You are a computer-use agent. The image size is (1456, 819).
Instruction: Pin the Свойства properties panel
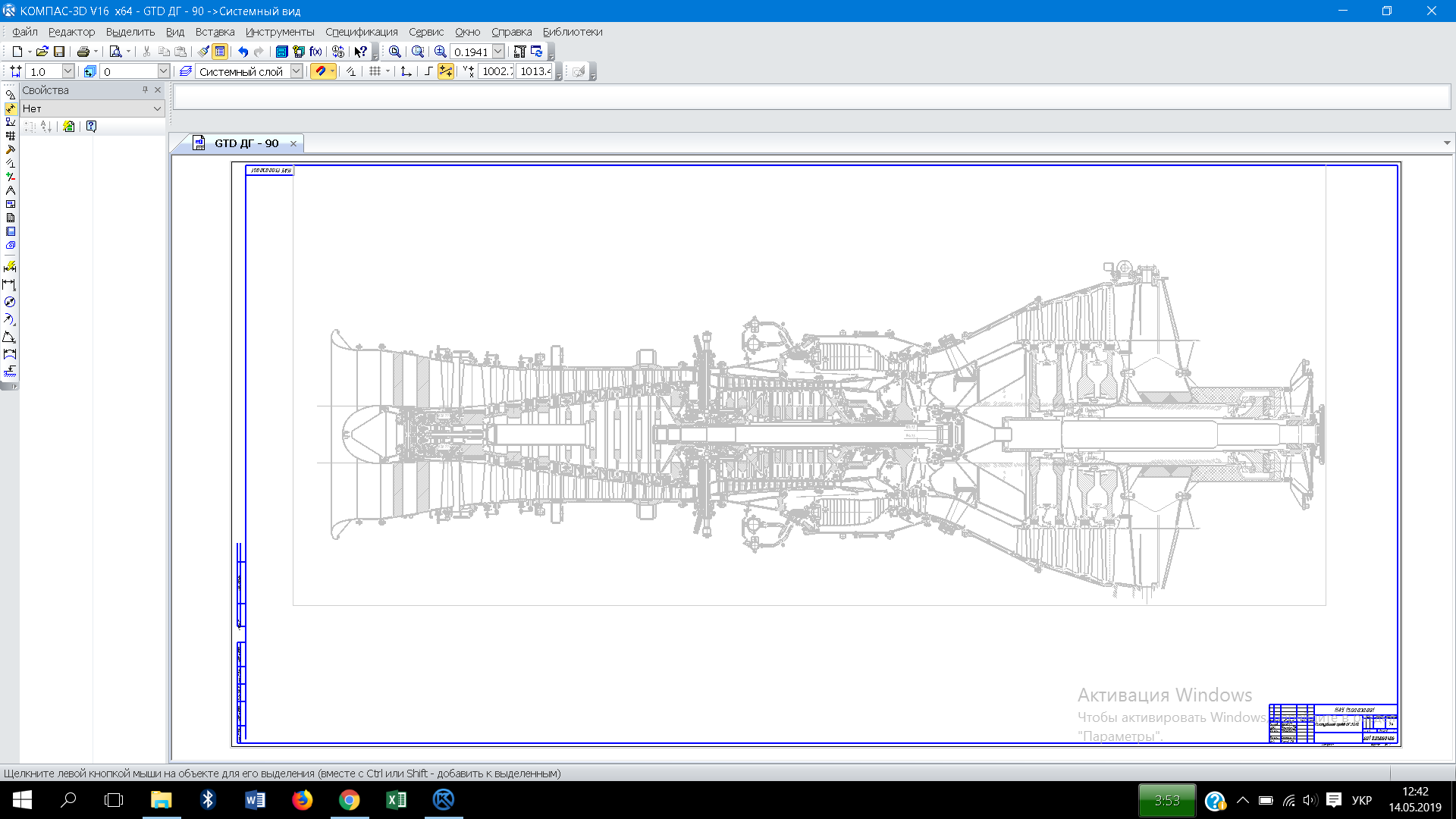145,89
